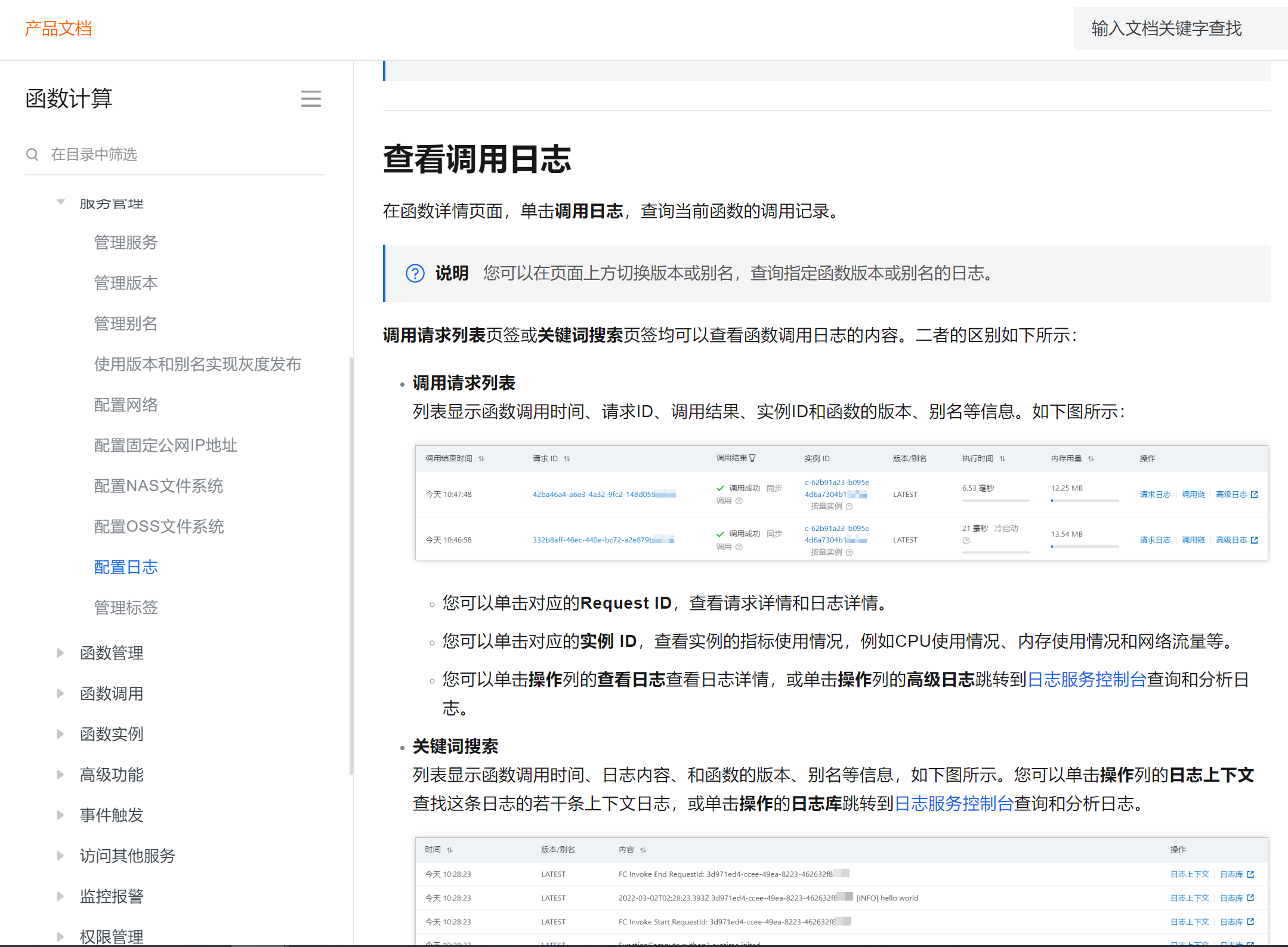Expand the 函数调用 section arrow
Screen dimensions: 1288x947
click(x=60, y=693)
